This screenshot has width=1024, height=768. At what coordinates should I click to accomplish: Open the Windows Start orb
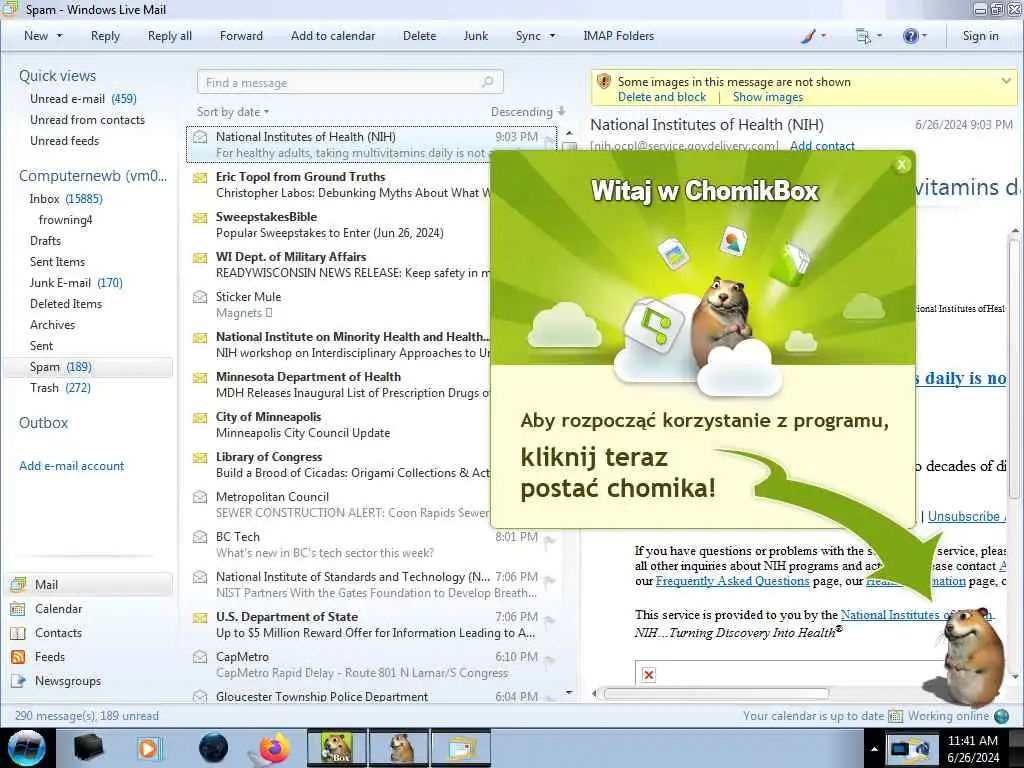point(26,748)
